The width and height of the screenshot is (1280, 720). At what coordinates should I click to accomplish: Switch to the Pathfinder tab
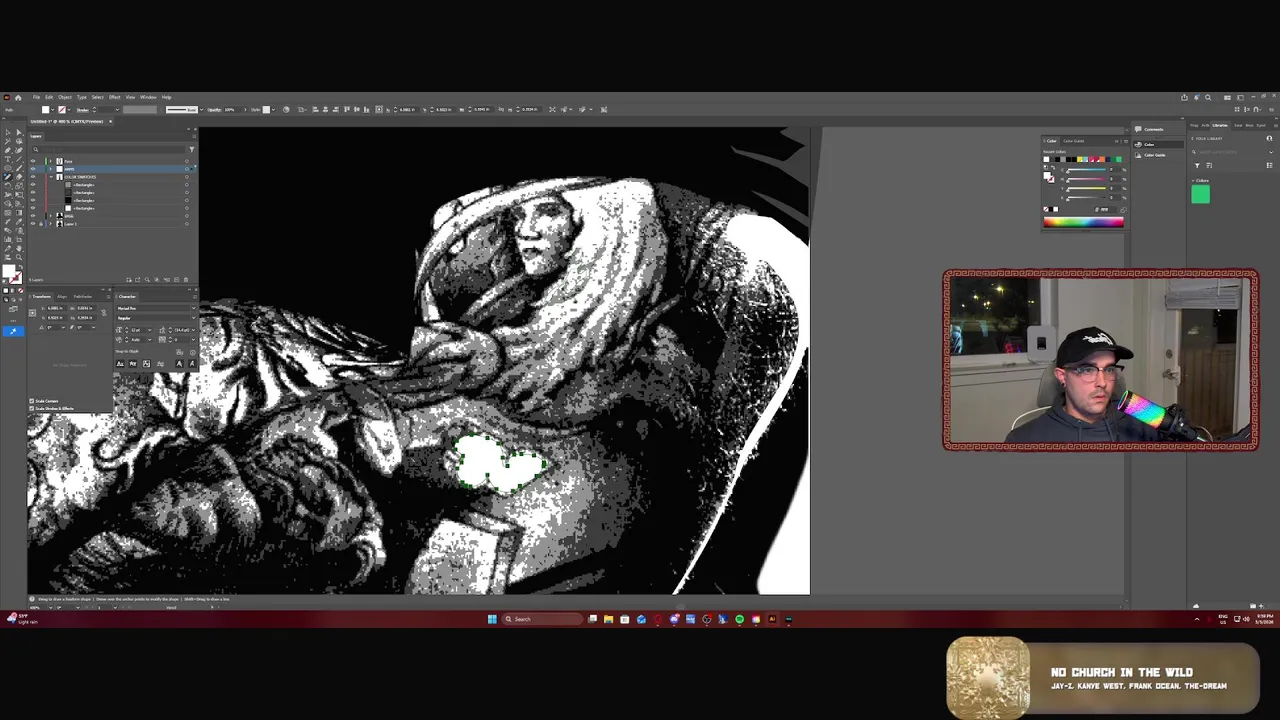point(83,297)
